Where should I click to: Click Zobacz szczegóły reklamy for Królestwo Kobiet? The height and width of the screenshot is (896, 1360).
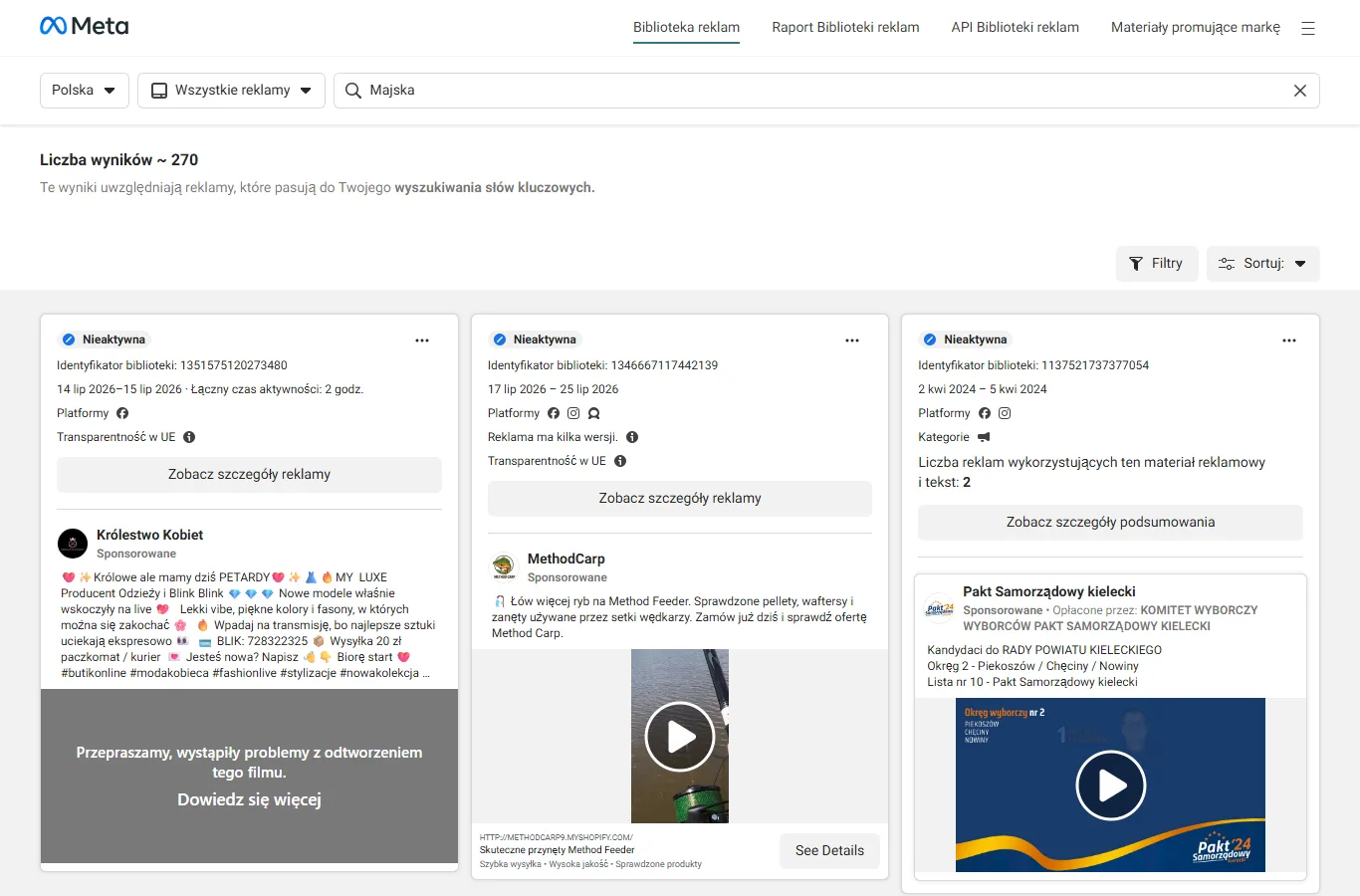[249, 475]
